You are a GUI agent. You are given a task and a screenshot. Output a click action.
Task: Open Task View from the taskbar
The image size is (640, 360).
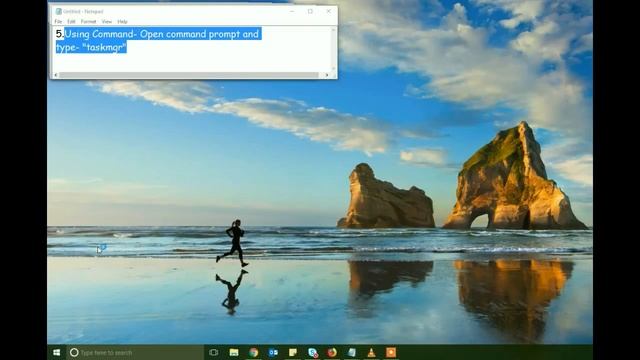point(213,352)
